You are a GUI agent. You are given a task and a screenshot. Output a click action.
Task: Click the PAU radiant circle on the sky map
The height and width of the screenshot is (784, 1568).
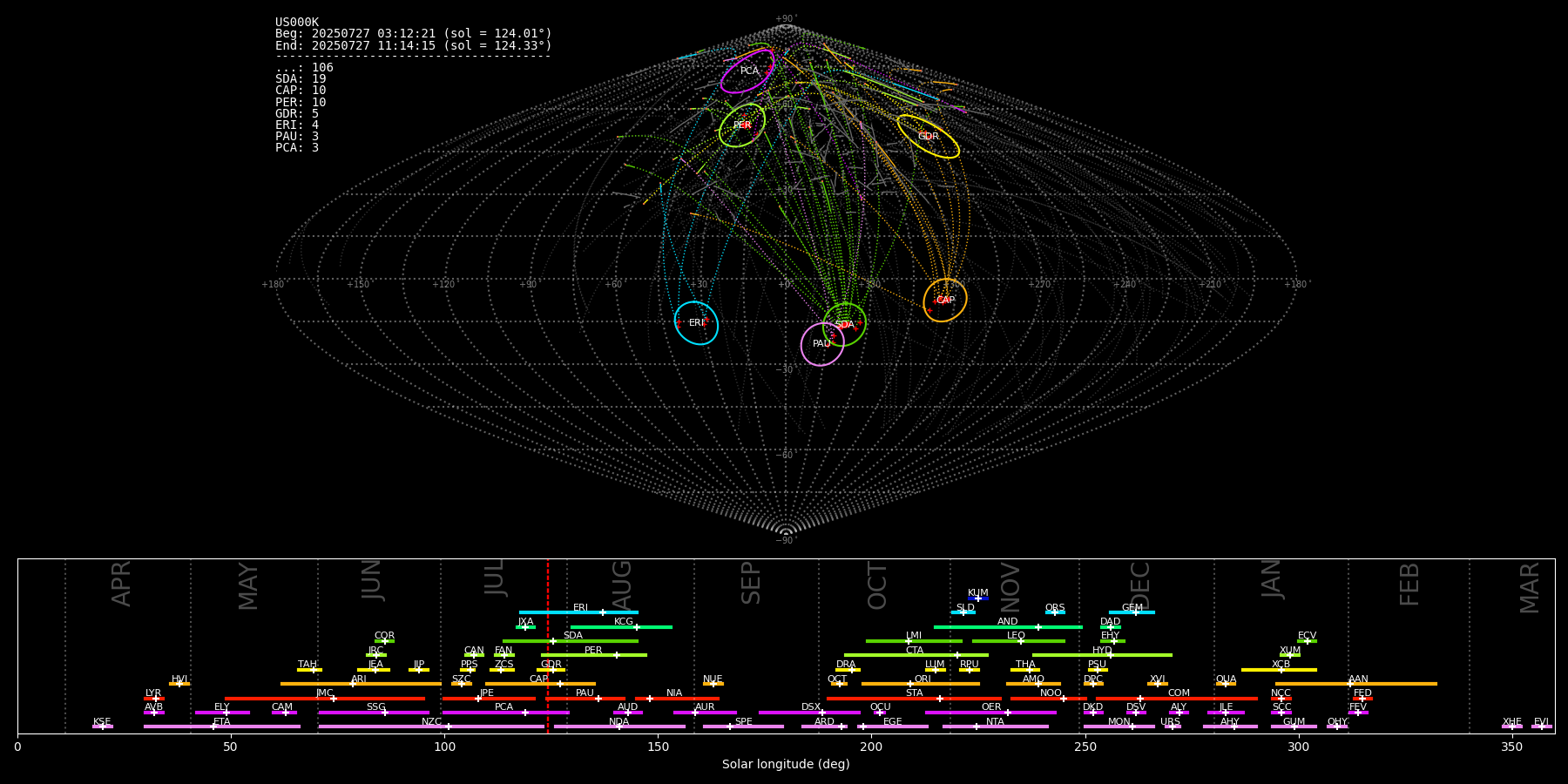pyautogui.click(x=822, y=344)
